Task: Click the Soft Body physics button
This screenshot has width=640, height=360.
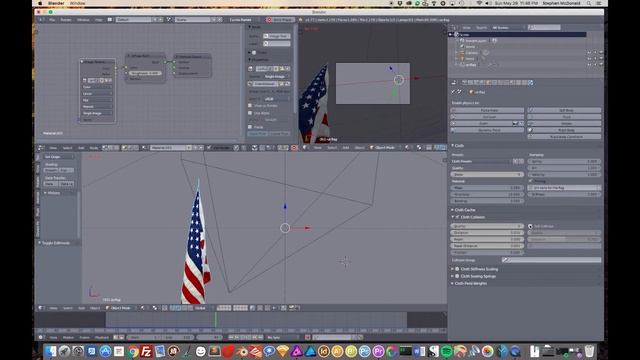Action: coord(564,110)
